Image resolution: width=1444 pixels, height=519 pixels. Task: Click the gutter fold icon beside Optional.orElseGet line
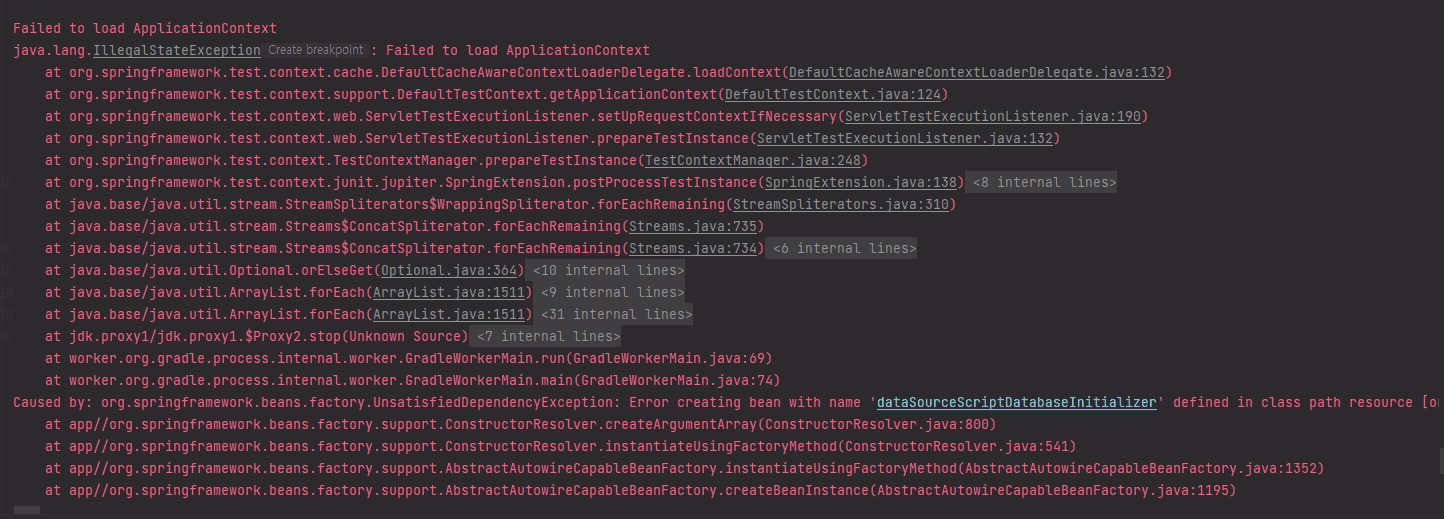point(7,270)
